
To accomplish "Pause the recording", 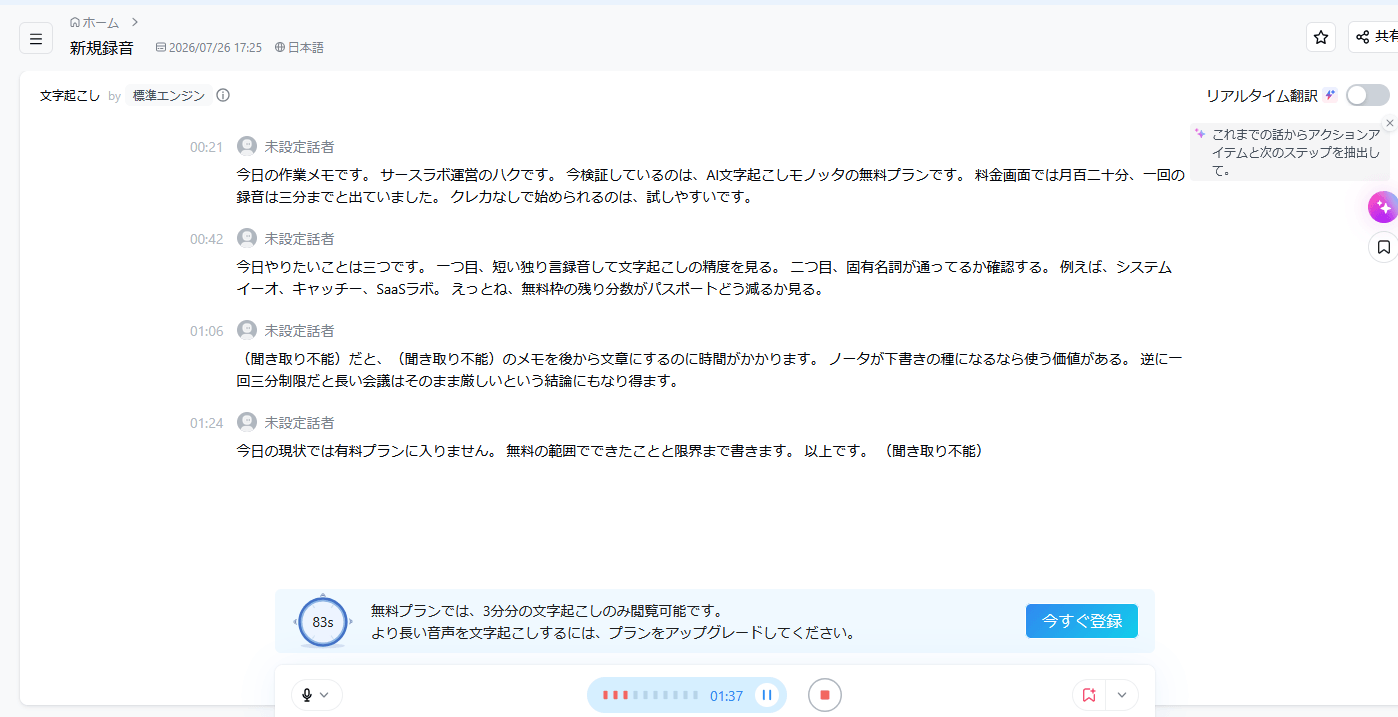I will tap(767, 695).
